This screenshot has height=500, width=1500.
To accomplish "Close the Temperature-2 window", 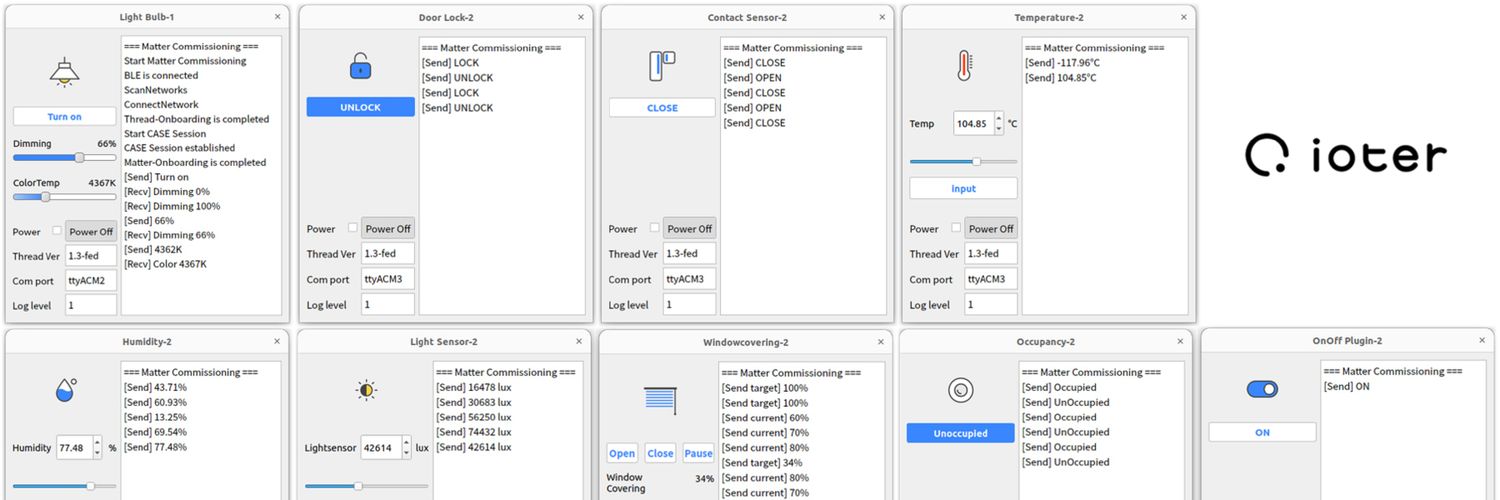I will pyautogui.click(x=1183, y=17).
